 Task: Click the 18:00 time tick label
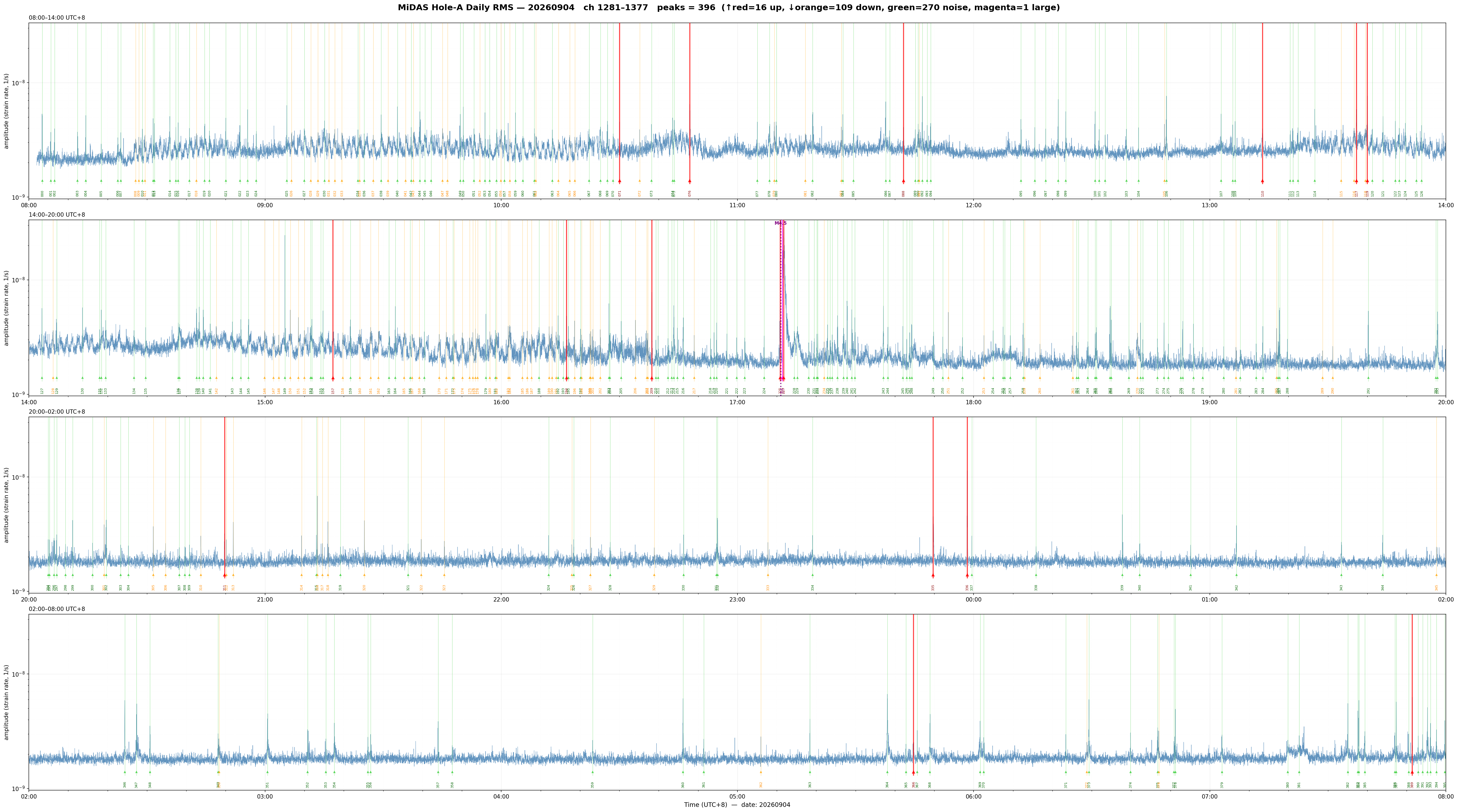pyautogui.click(x=974, y=402)
